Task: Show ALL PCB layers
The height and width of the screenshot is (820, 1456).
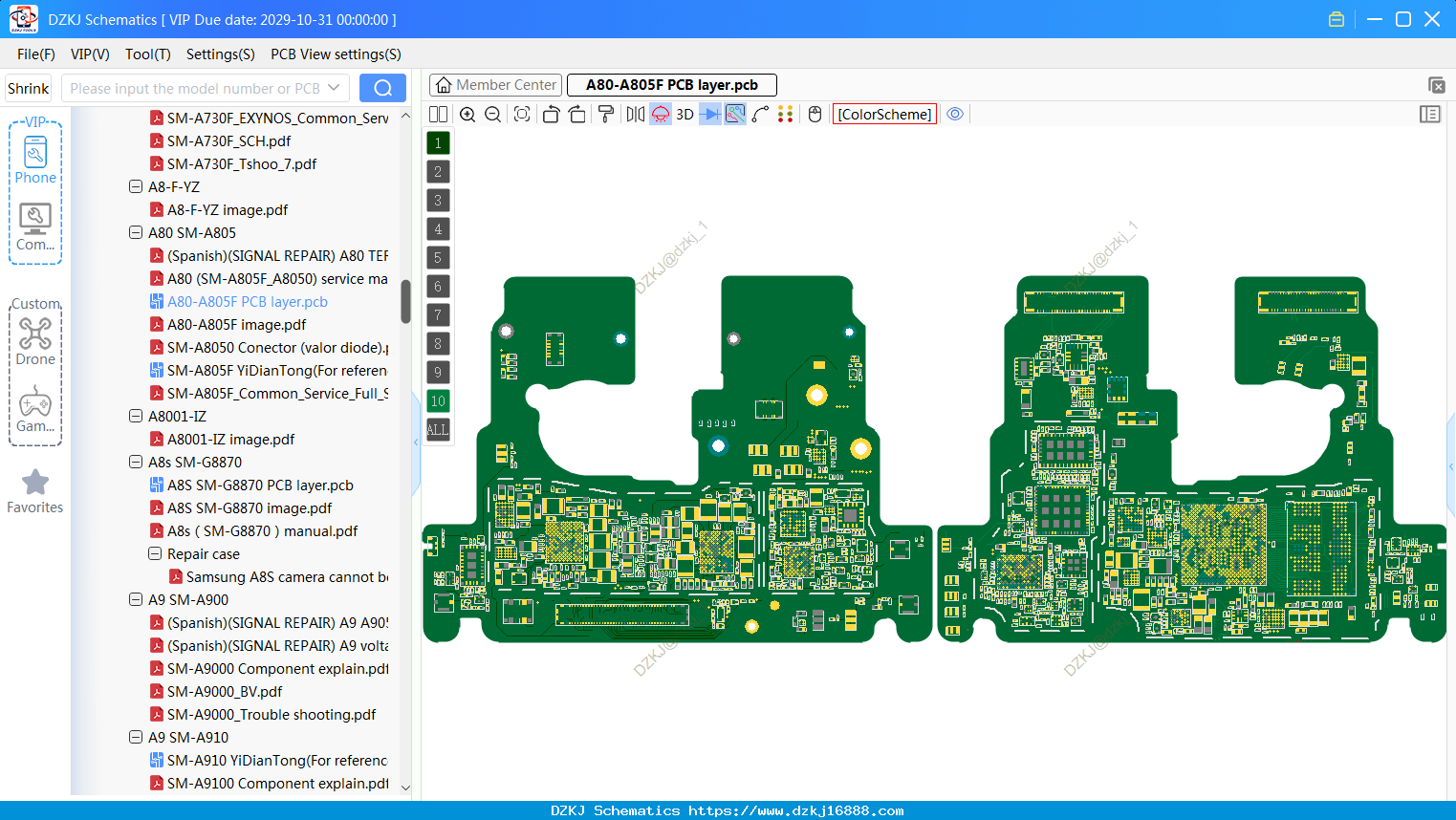Action: (438, 430)
